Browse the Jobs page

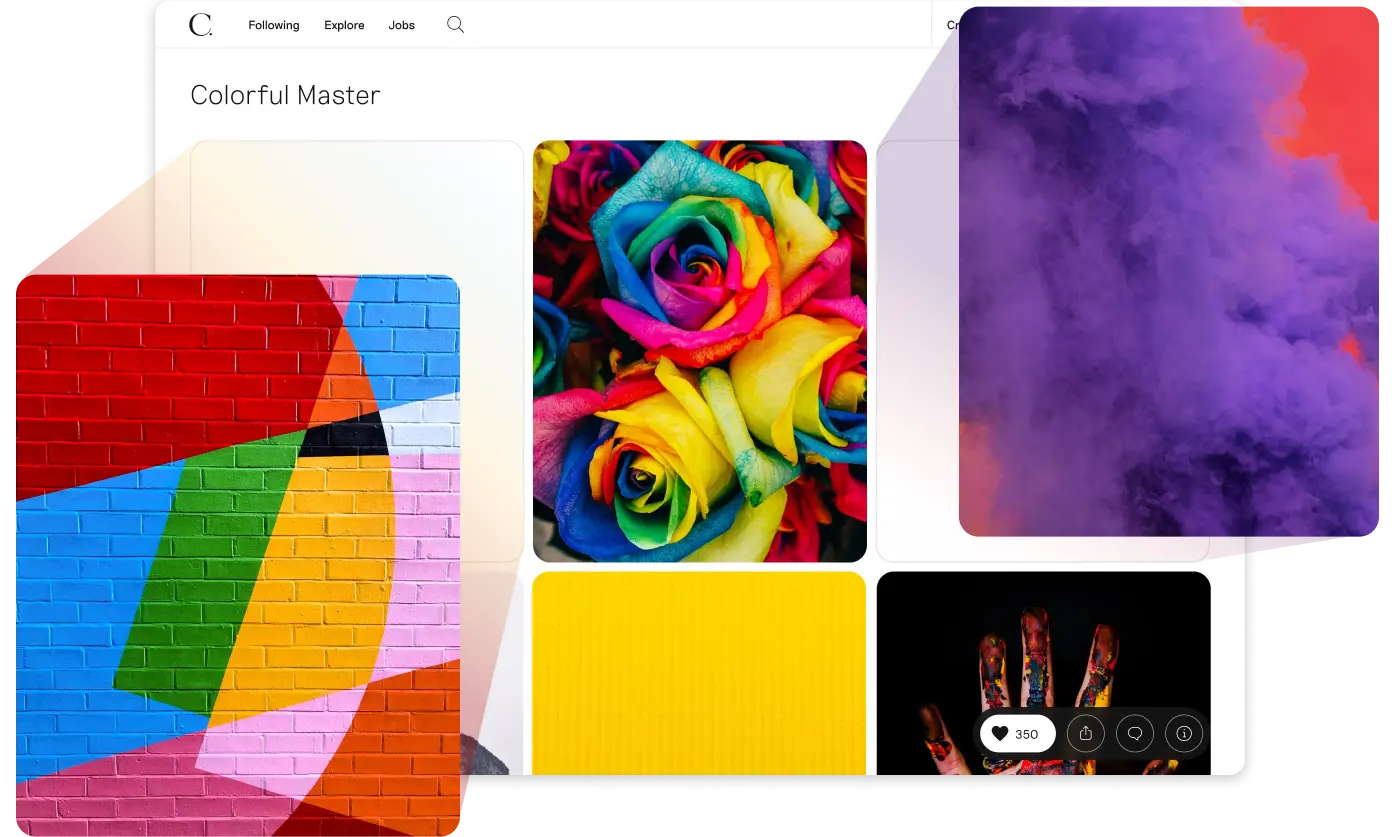tap(401, 25)
